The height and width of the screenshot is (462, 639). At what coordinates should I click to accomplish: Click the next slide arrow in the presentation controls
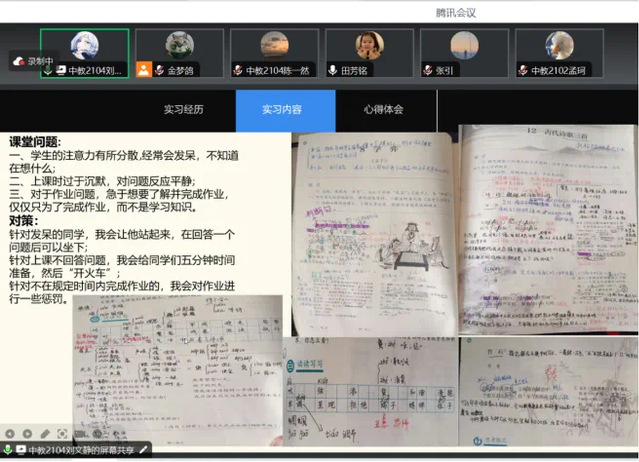26,433
